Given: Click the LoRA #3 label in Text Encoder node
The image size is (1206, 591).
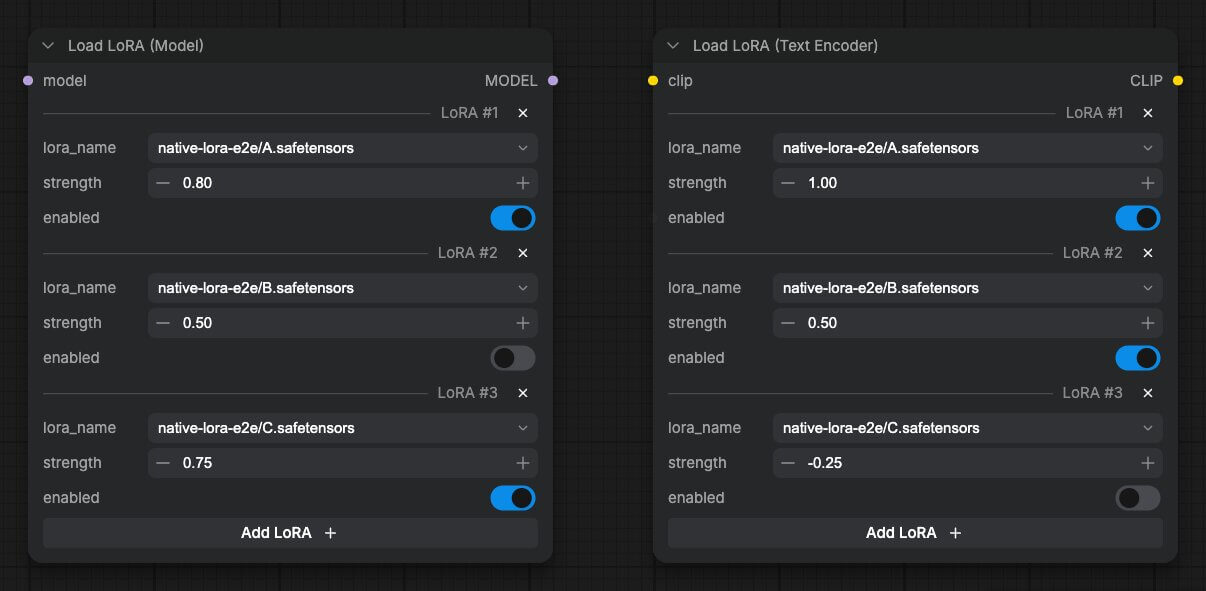Looking at the screenshot, I should 1093,393.
